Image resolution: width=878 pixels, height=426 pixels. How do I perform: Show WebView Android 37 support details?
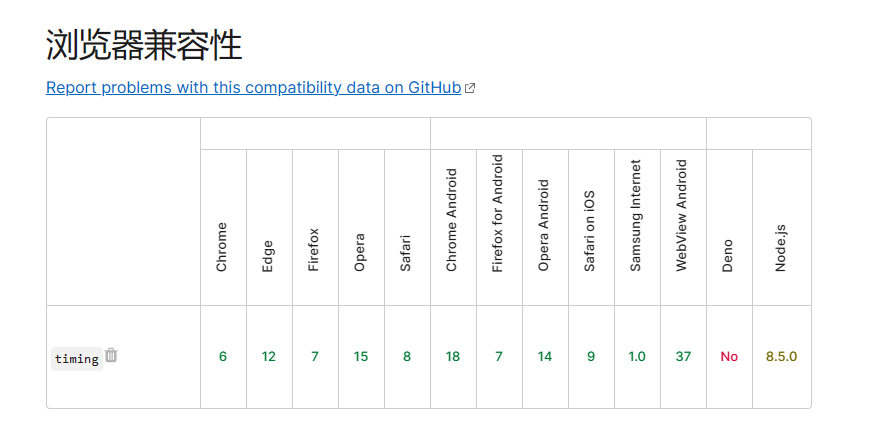pos(683,357)
